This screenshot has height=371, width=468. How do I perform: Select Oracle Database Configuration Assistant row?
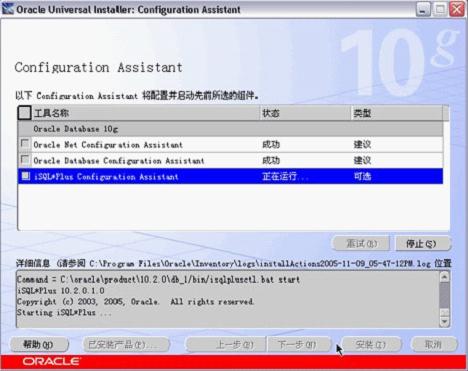click(x=230, y=160)
